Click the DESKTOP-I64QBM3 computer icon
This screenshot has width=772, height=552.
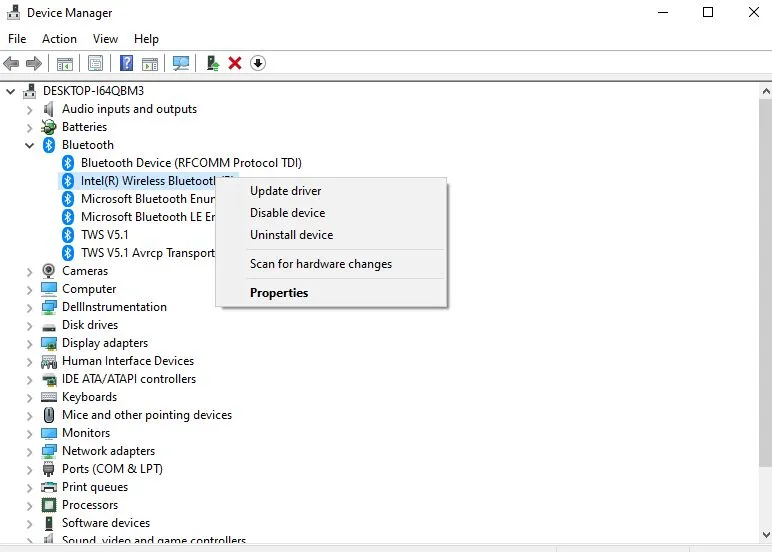pos(30,91)
